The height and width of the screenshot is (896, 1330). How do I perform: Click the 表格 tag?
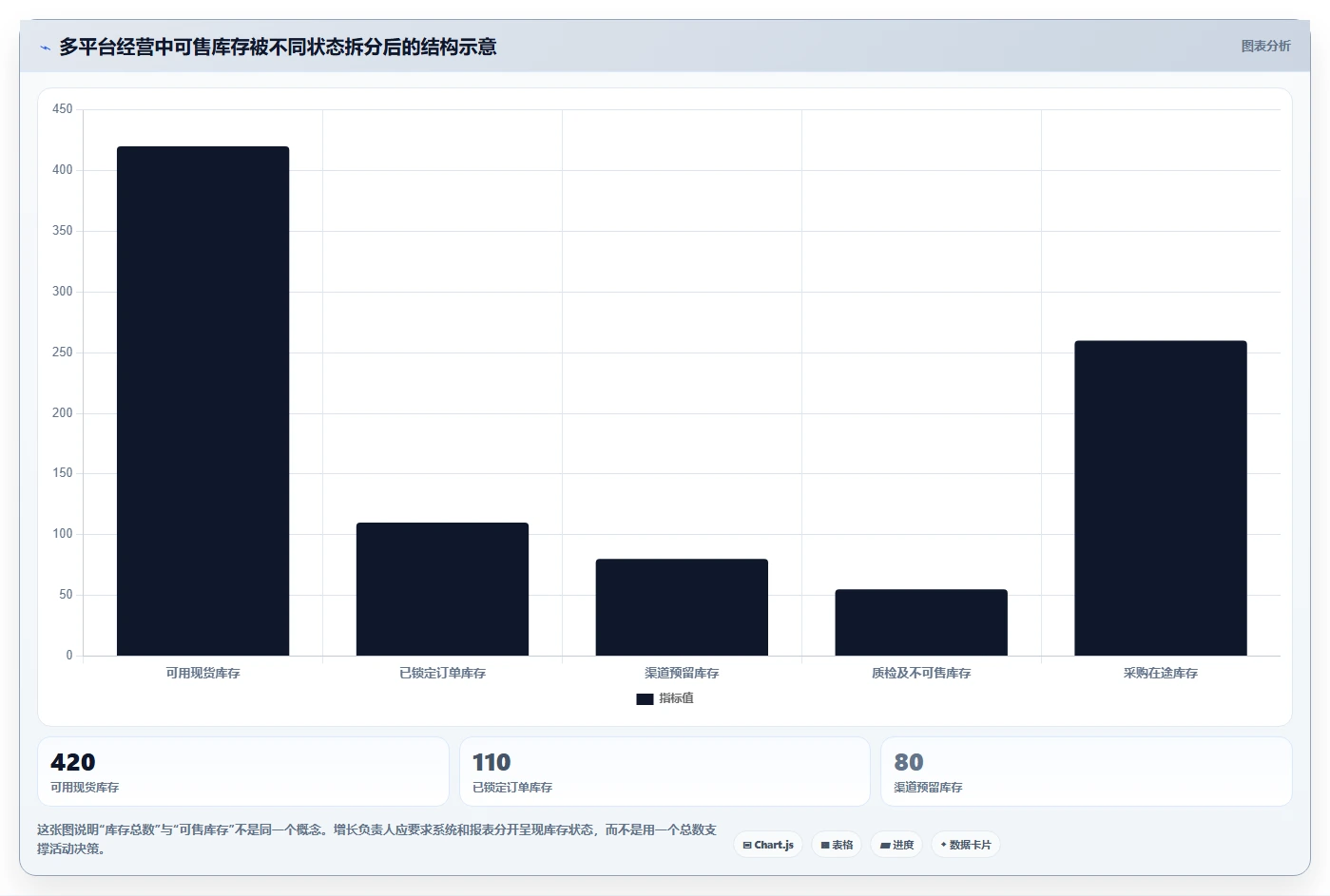(837, 845)
